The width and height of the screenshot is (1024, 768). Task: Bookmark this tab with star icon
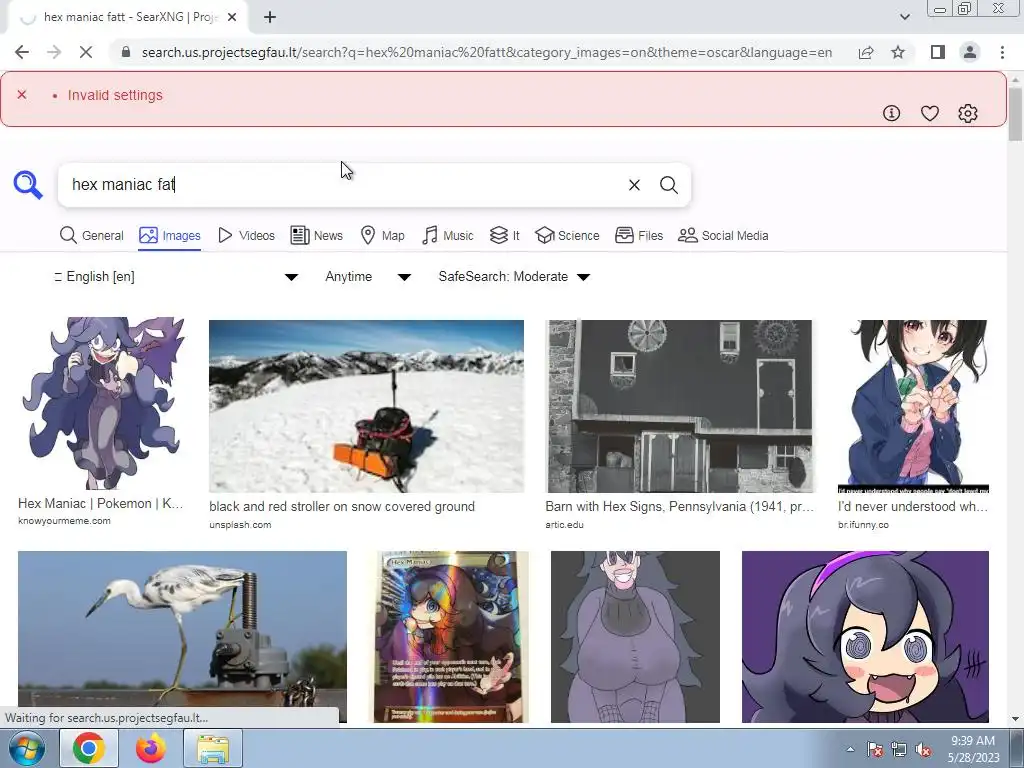coord(898,52)
